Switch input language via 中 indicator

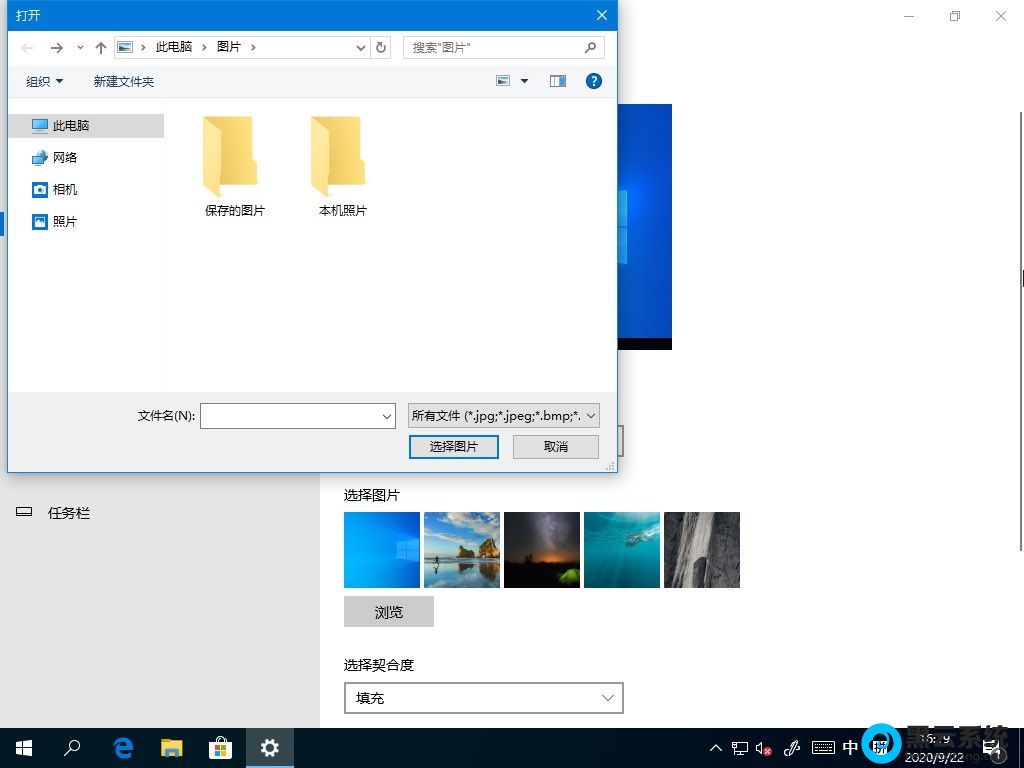(x=851, y=747)
